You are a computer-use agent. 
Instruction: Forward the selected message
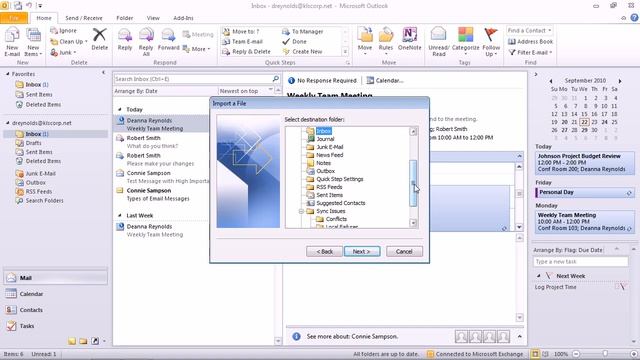coord(168,40)
